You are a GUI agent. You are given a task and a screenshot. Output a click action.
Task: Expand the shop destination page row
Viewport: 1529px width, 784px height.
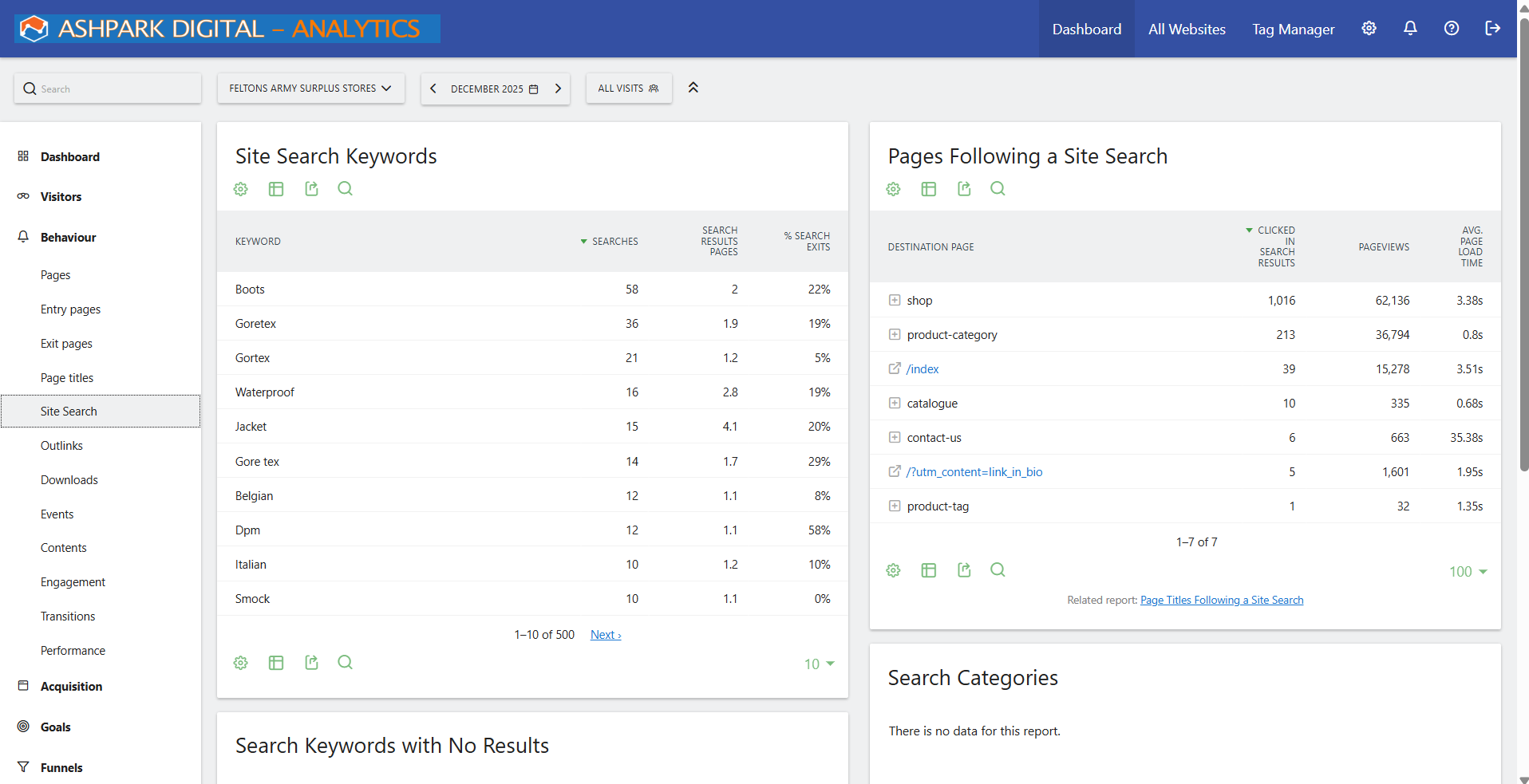coord(894,300)
